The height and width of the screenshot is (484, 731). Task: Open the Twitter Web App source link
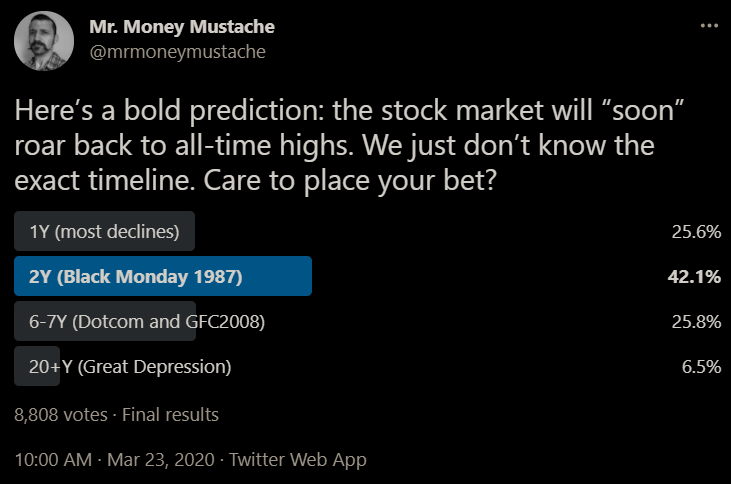click(x=298, y=460)
